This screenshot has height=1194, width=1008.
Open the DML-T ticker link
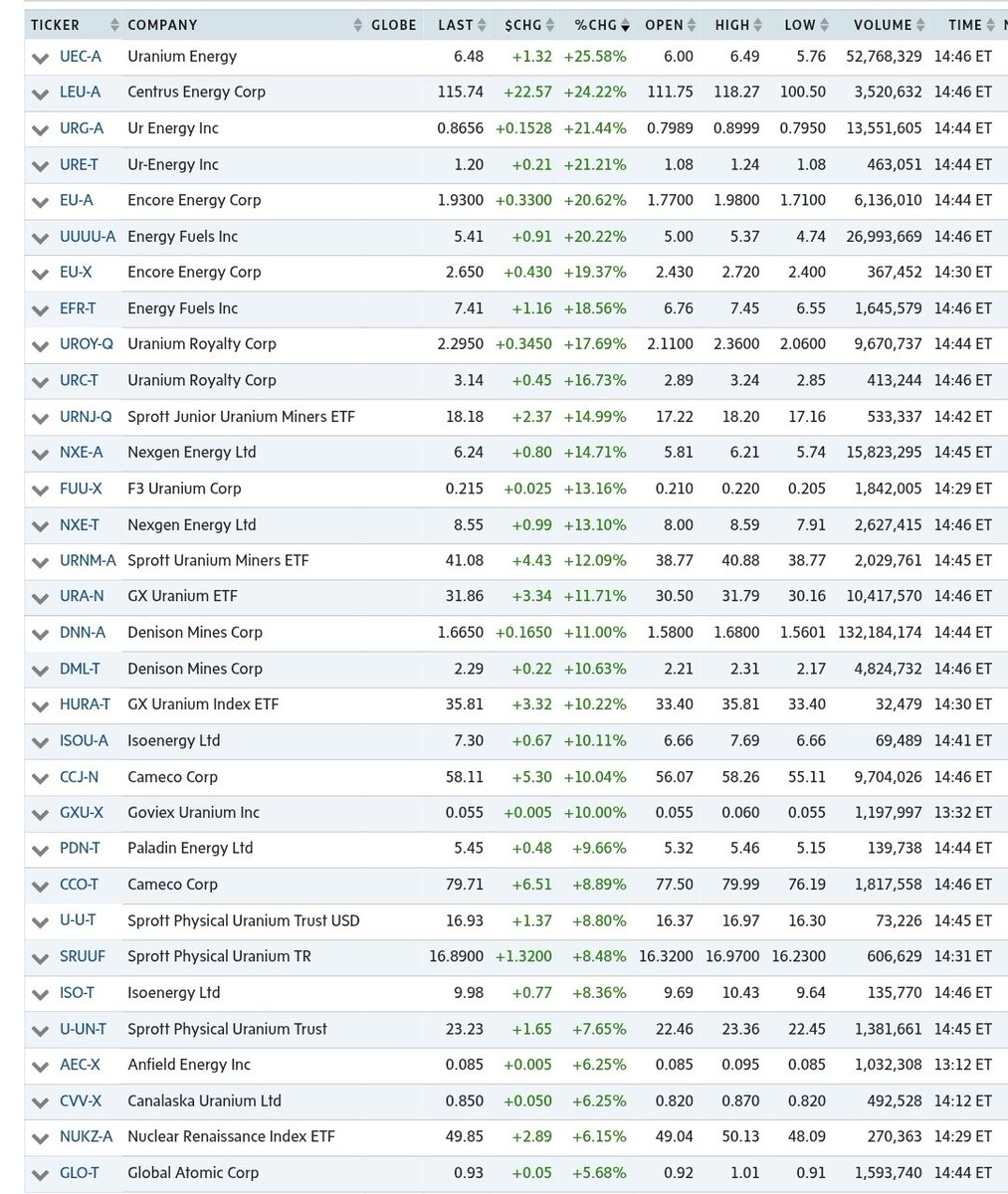pos(80,669)
